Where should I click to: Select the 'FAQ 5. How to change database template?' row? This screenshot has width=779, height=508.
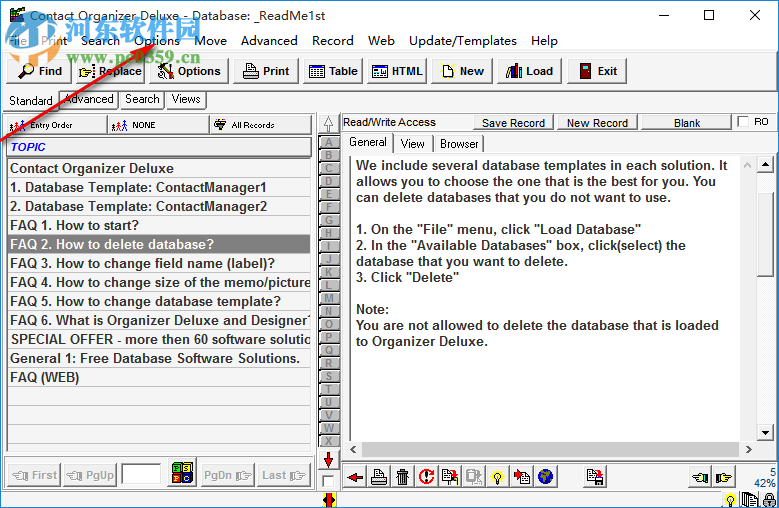159,301
